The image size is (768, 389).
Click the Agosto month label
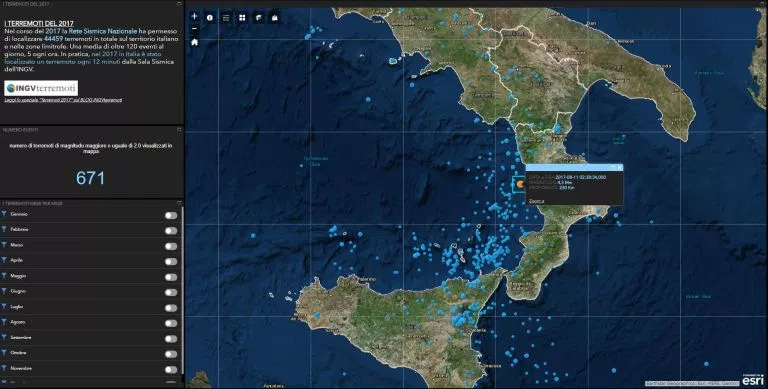pyautogui.click(x=18, y=322)
